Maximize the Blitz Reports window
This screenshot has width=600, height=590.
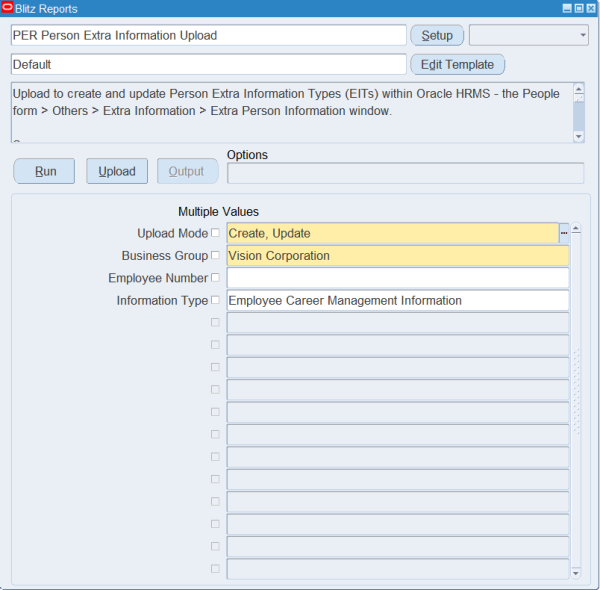coord(579,8)
